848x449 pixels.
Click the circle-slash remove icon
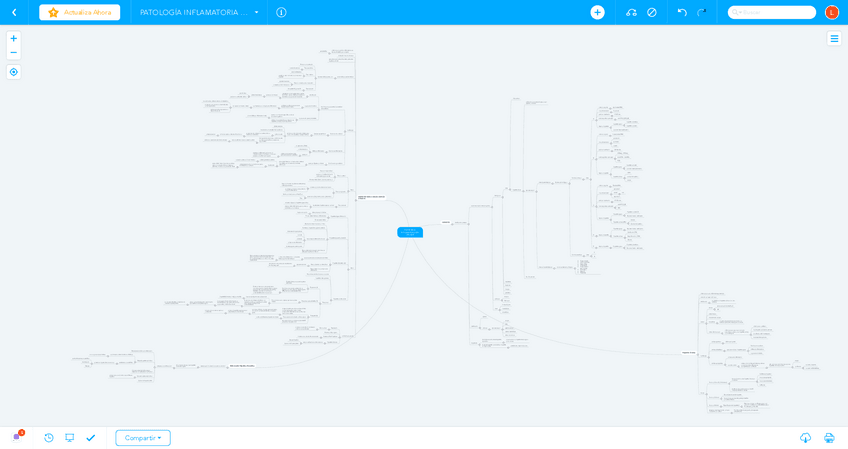pos(652,12)
